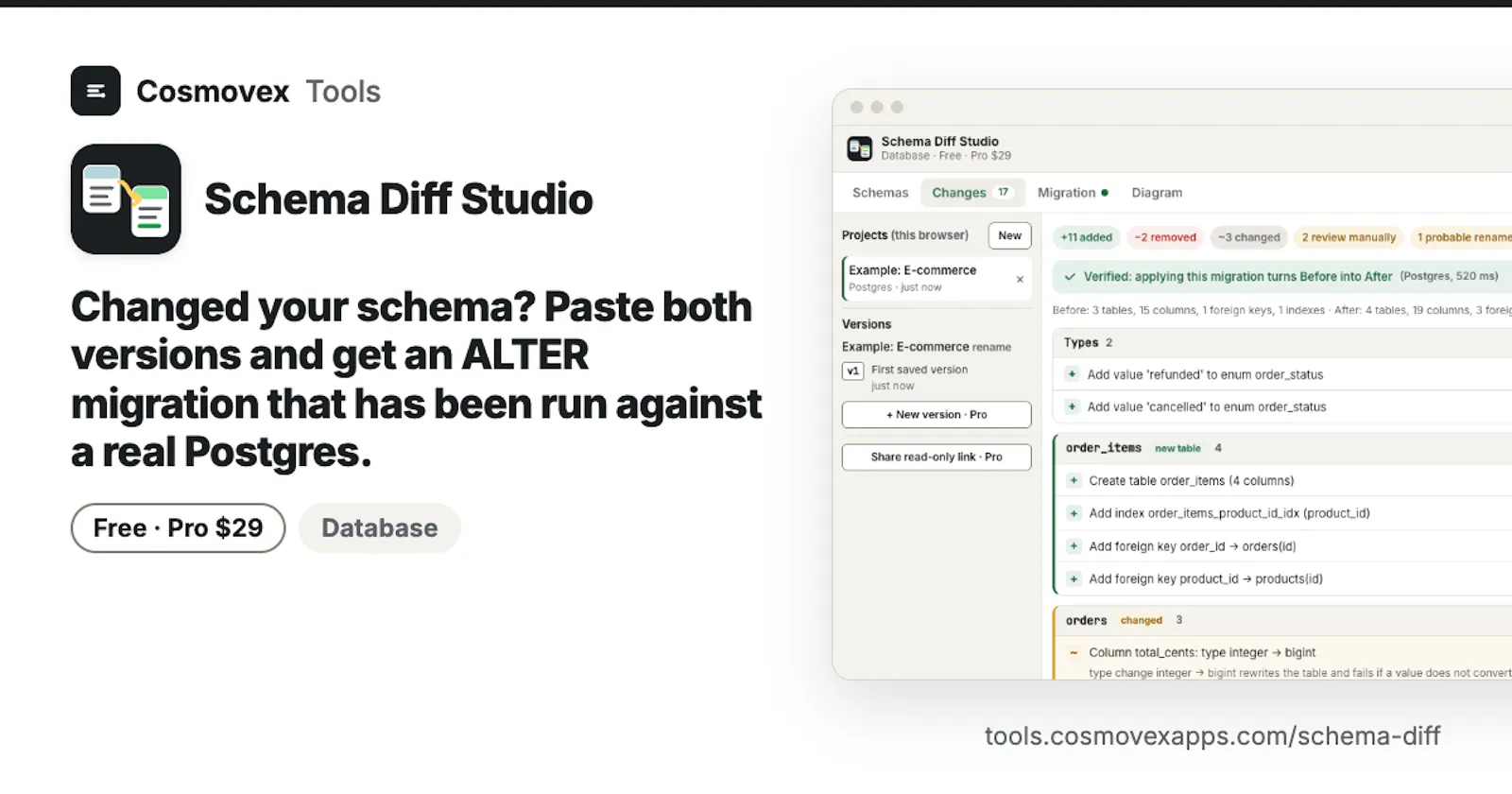The width and height of the screenshot is (1512, 794).
Task: Collapse the Types section header
Action: coord(1282,343)
